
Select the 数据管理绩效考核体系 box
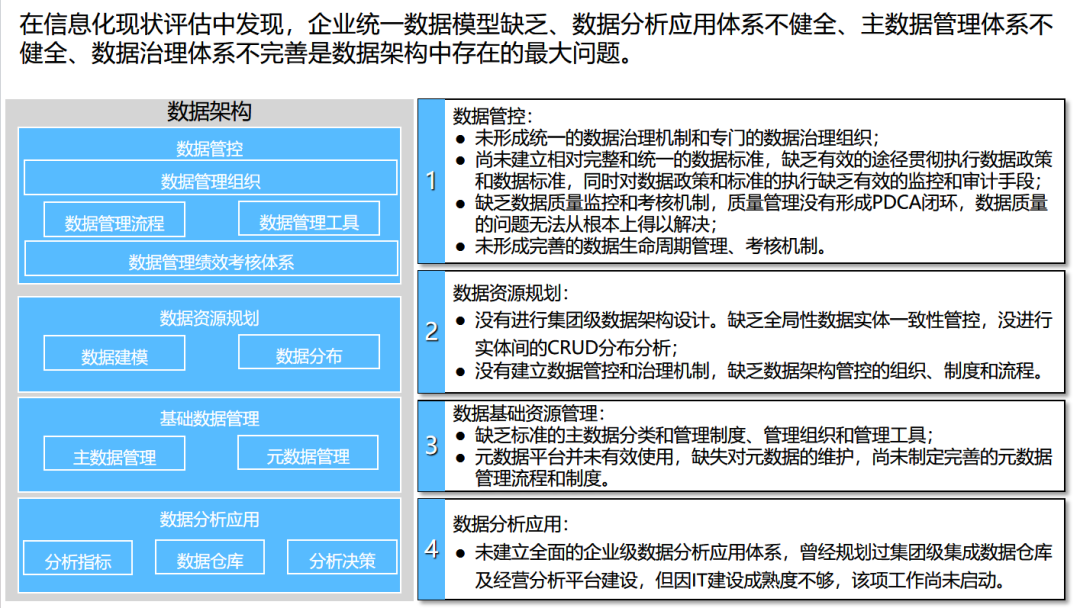tap(211, 260)
